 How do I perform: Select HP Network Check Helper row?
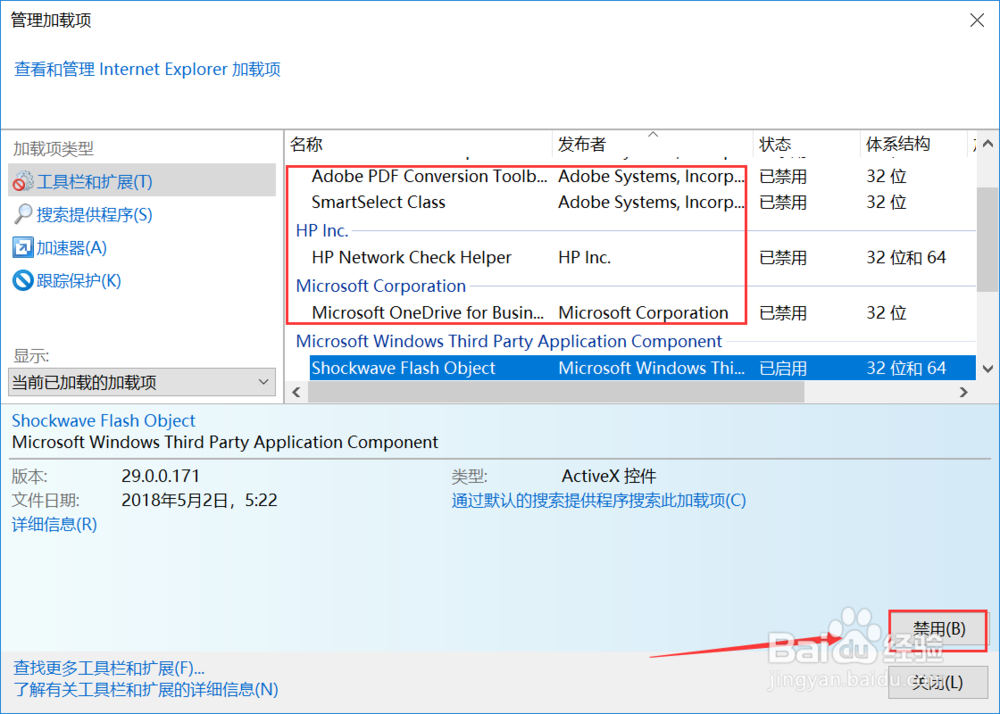point(642,258)
